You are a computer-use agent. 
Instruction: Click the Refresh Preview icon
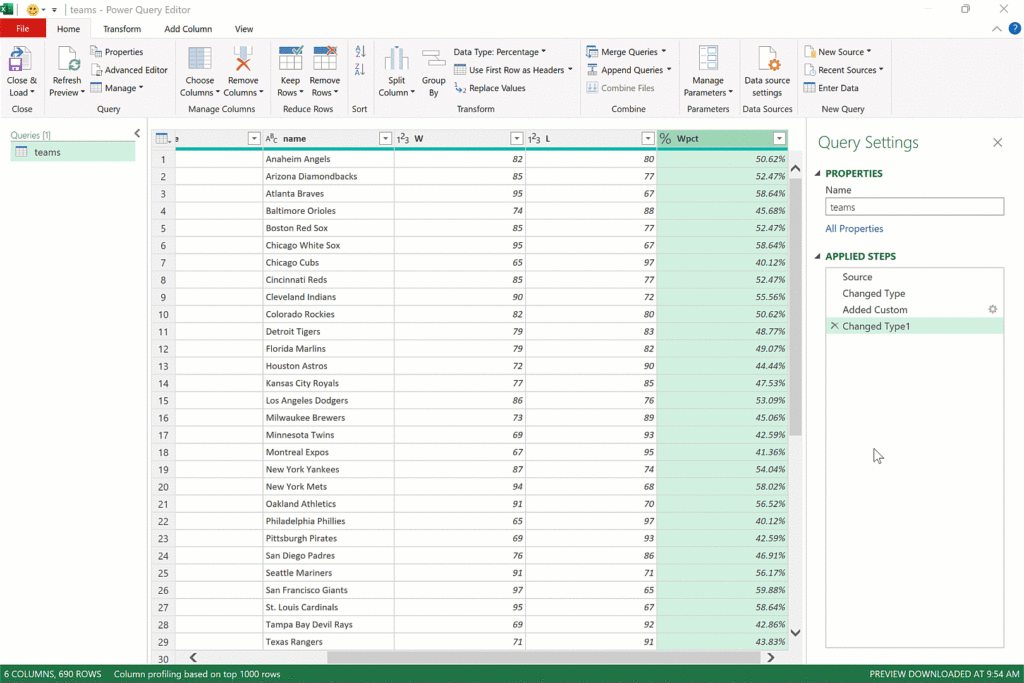coord(67,59)
